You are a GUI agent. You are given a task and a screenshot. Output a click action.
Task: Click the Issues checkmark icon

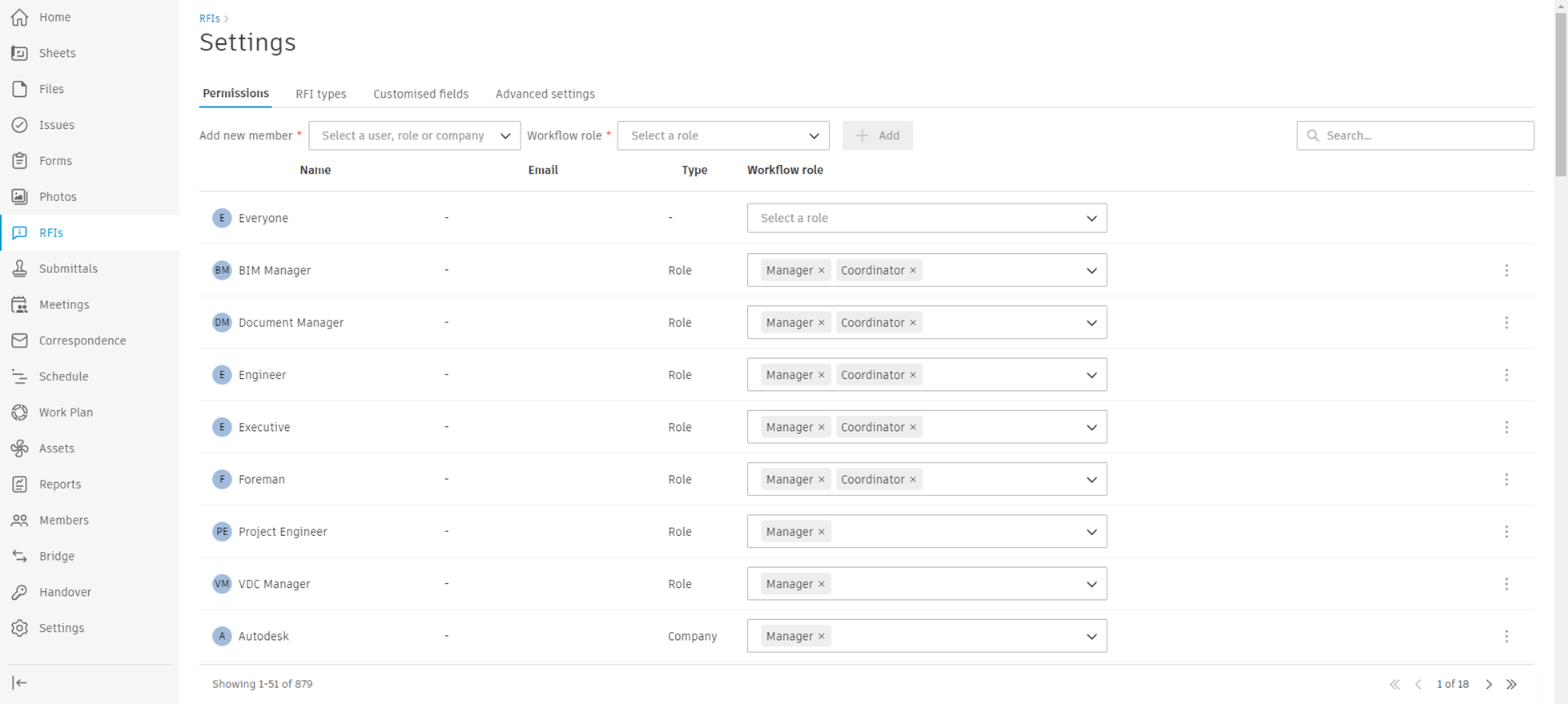click(20, 125)
